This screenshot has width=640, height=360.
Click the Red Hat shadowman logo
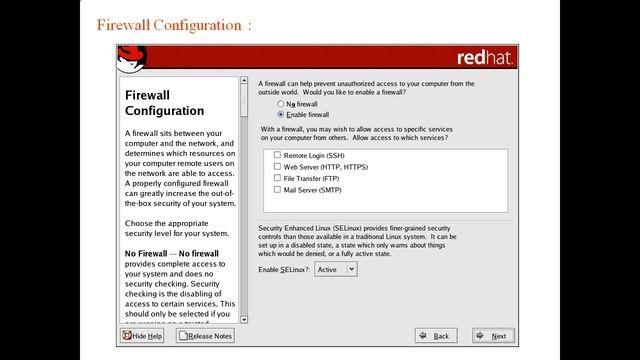click(132, 59)
